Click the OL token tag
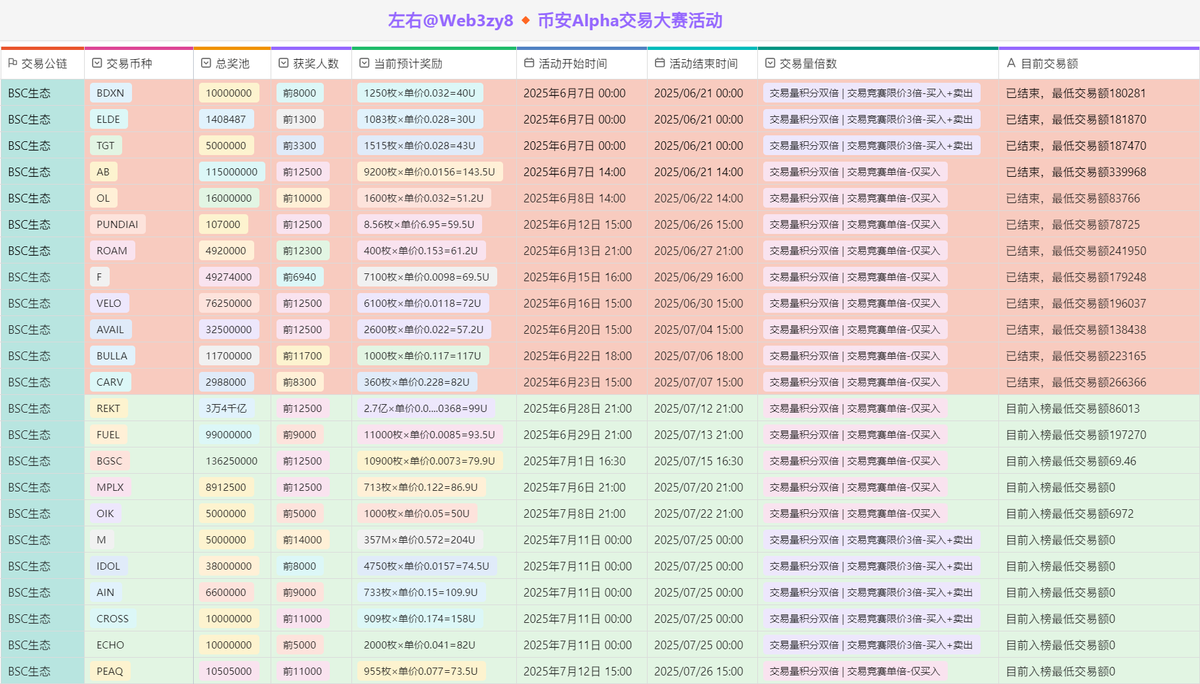This screenshot has width=1200, height=684. 103,198
